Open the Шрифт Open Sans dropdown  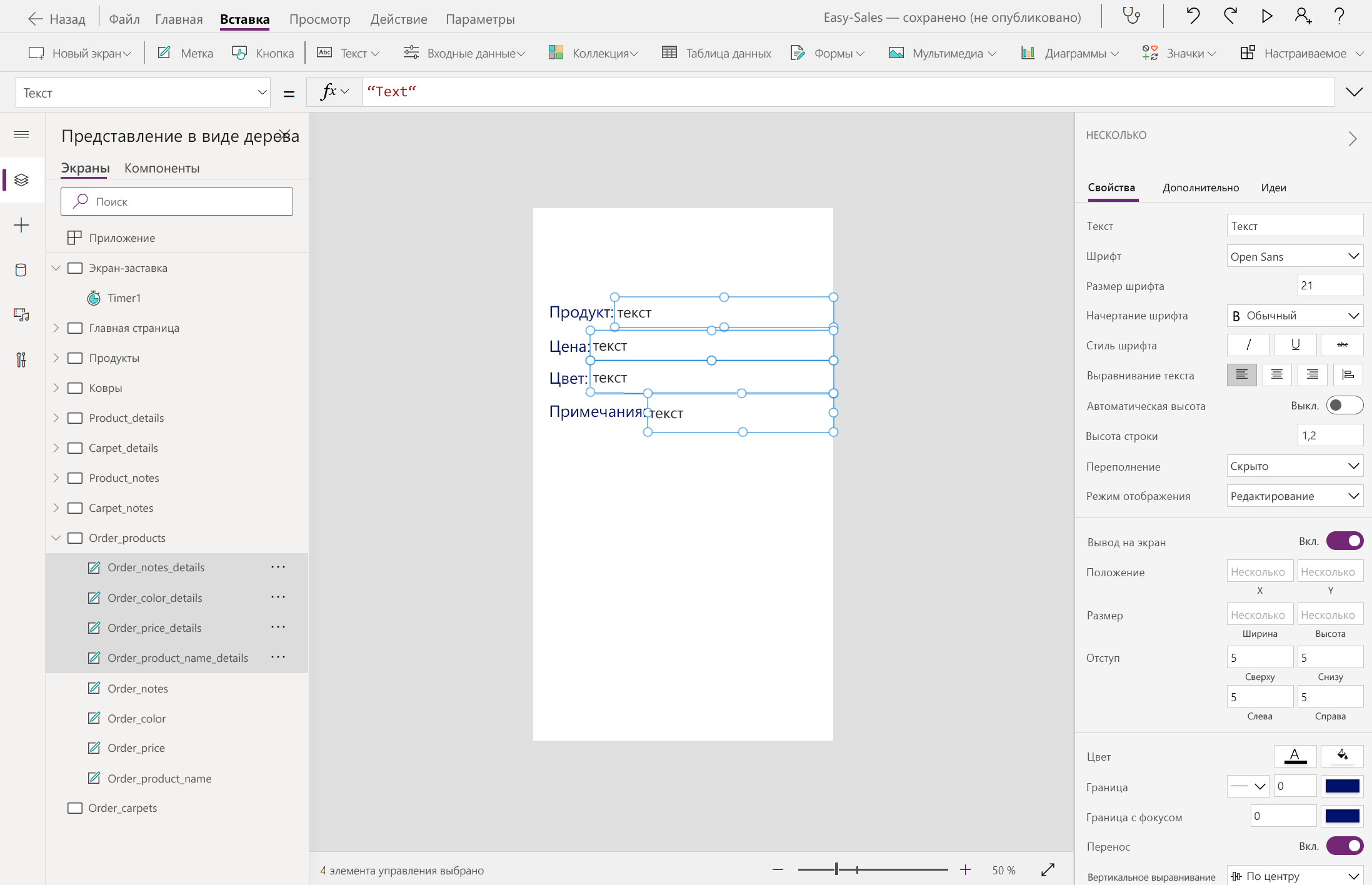click(1294, 256)
